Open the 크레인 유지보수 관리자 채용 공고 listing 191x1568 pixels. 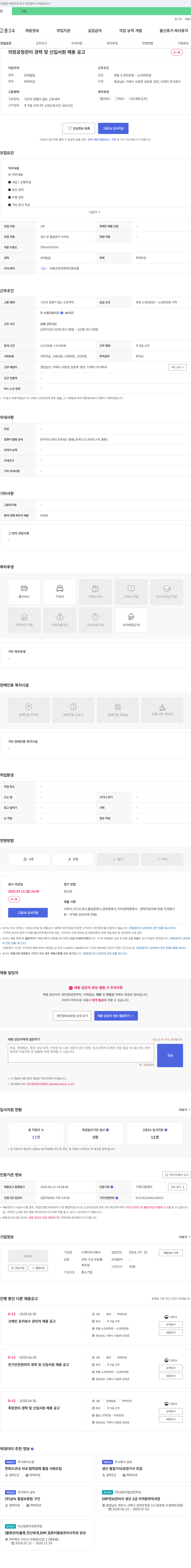point(32,1322)
